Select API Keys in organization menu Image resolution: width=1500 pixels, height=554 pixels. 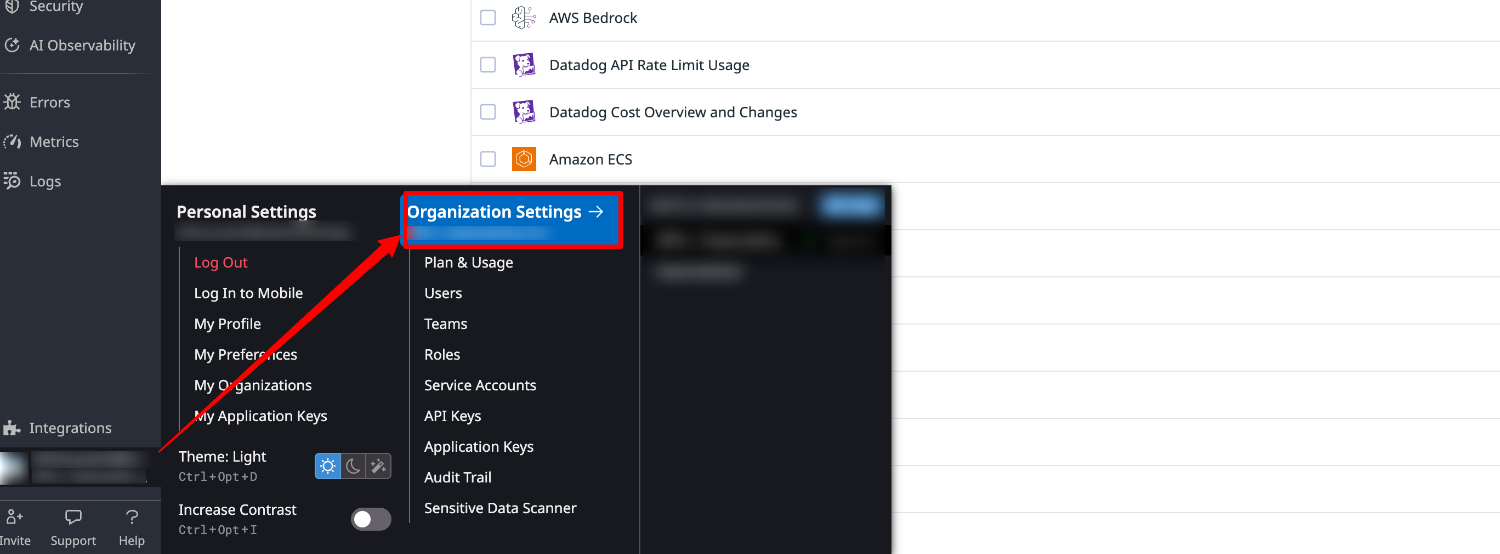pos(452,416)
